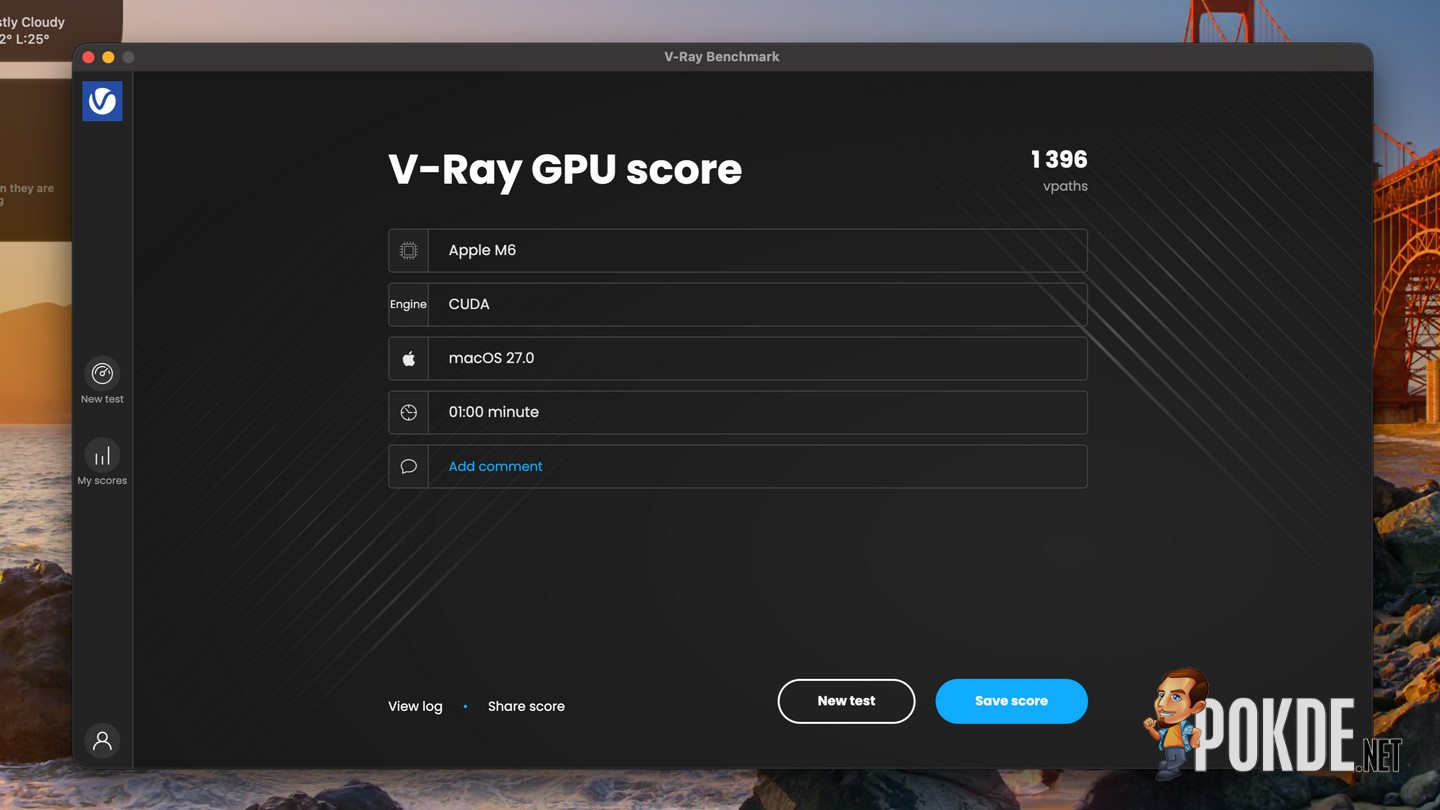
Task: Click the V-Ray Benchmark window title
Action: pyautogui.click(x=722, y=57)
